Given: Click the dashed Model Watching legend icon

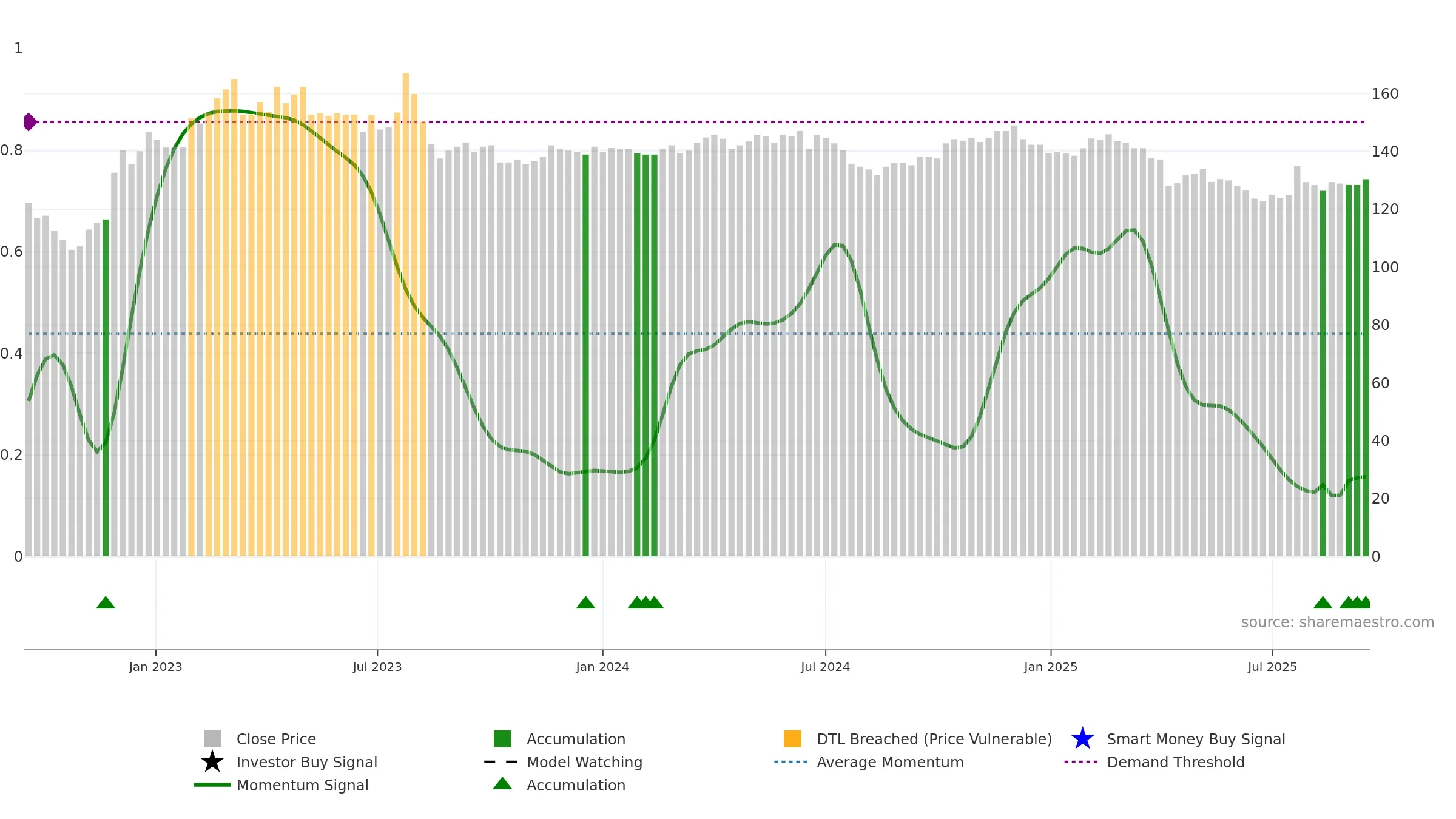Looking at the screenshot, I should 501,762.
